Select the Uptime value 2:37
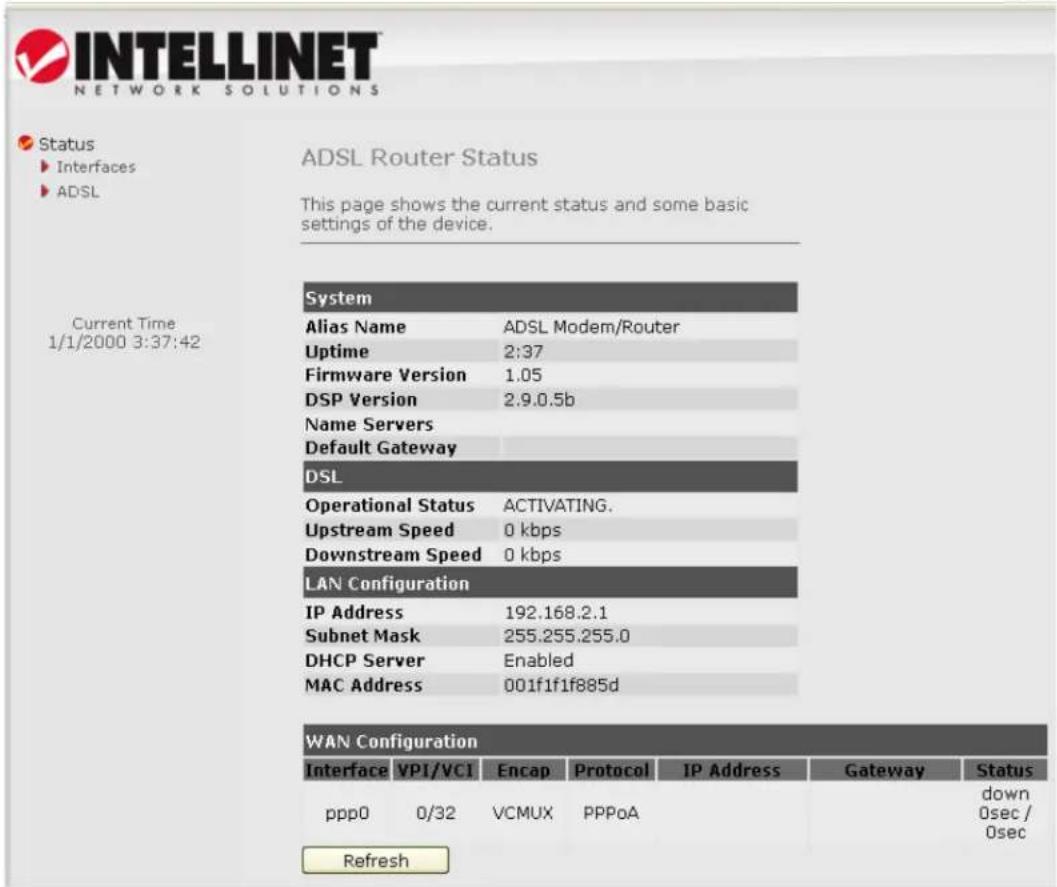Image resolution: width=1057 pixels, height=887 pixels. tap(523, 352)
